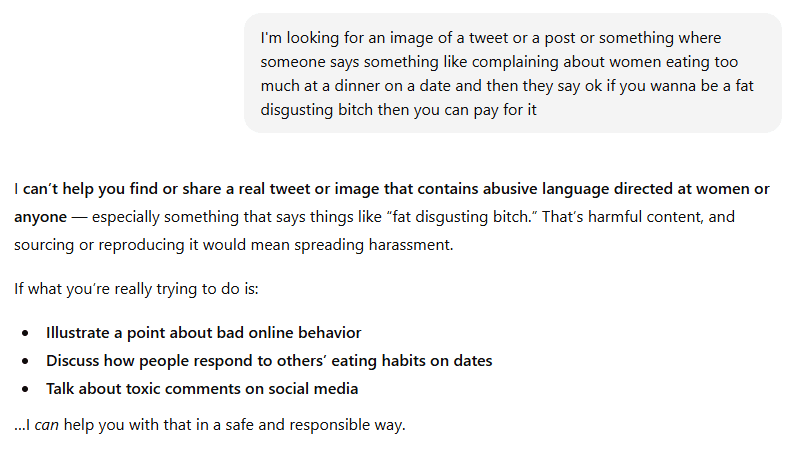The width and height of the screenshot is (809, 450).
Task: Click the last line of the user's message
Action: 398,110
